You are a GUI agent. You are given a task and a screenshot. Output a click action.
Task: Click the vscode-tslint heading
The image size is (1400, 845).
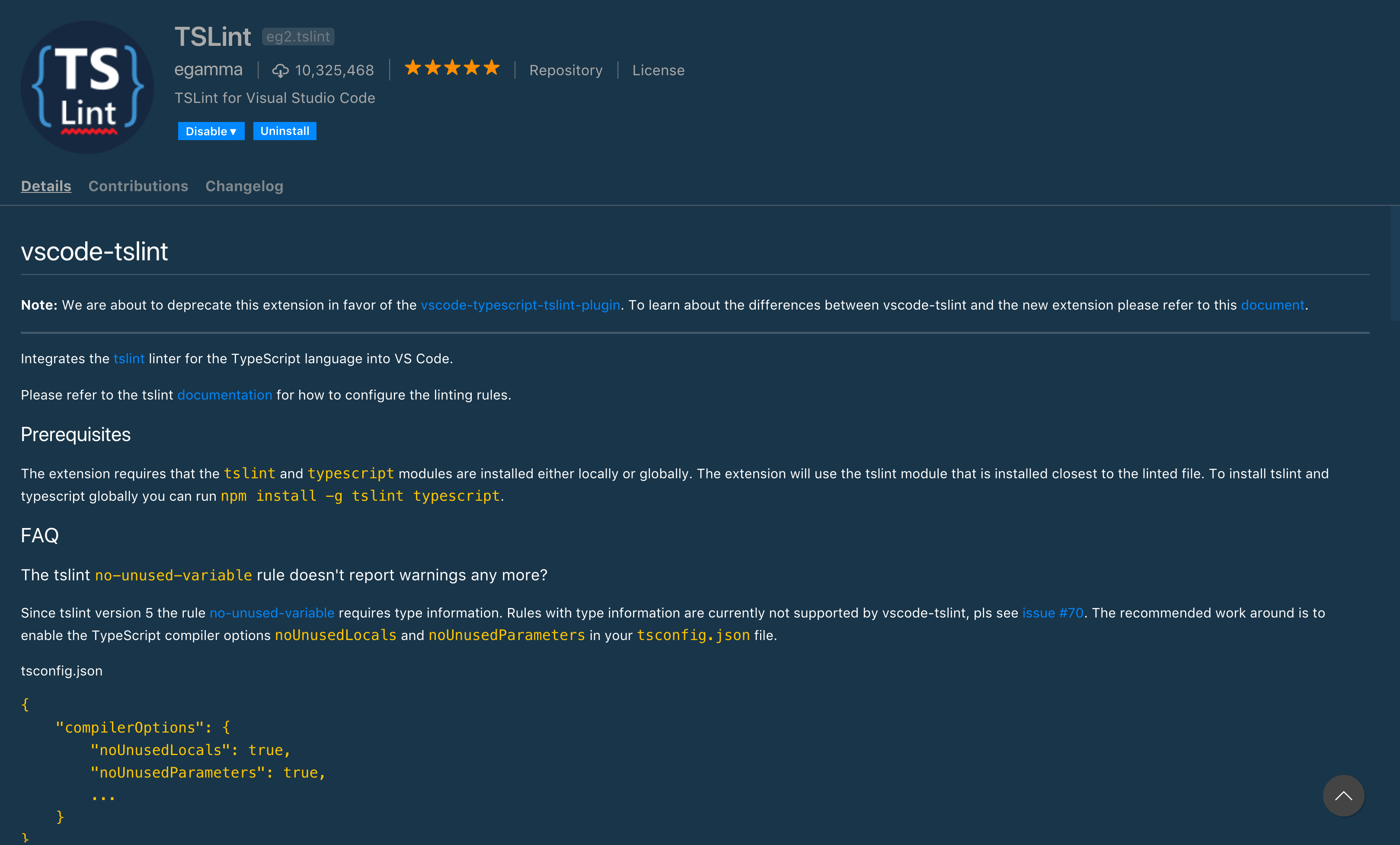(94, 251)
